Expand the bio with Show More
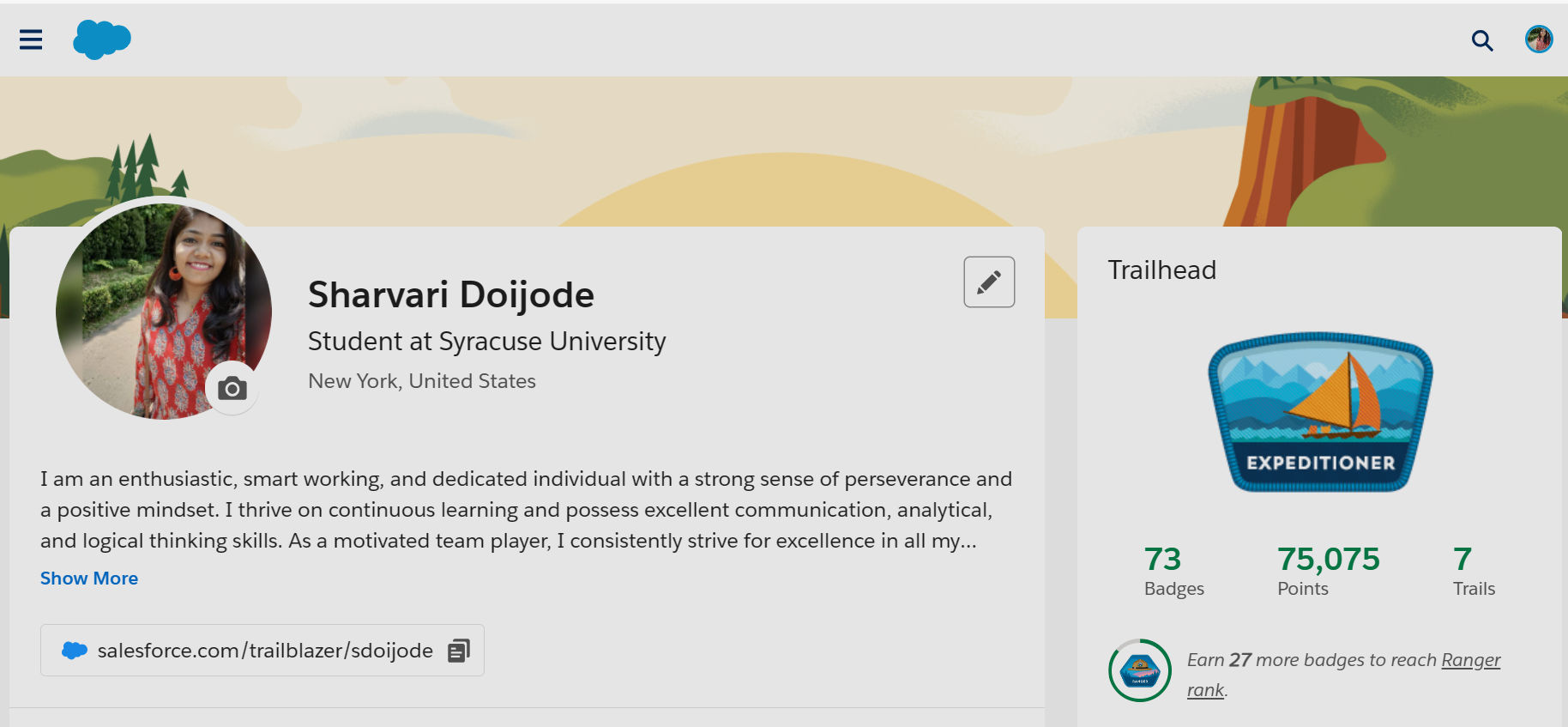Screen dimensions: 1568x727 (x=89, y=579)
